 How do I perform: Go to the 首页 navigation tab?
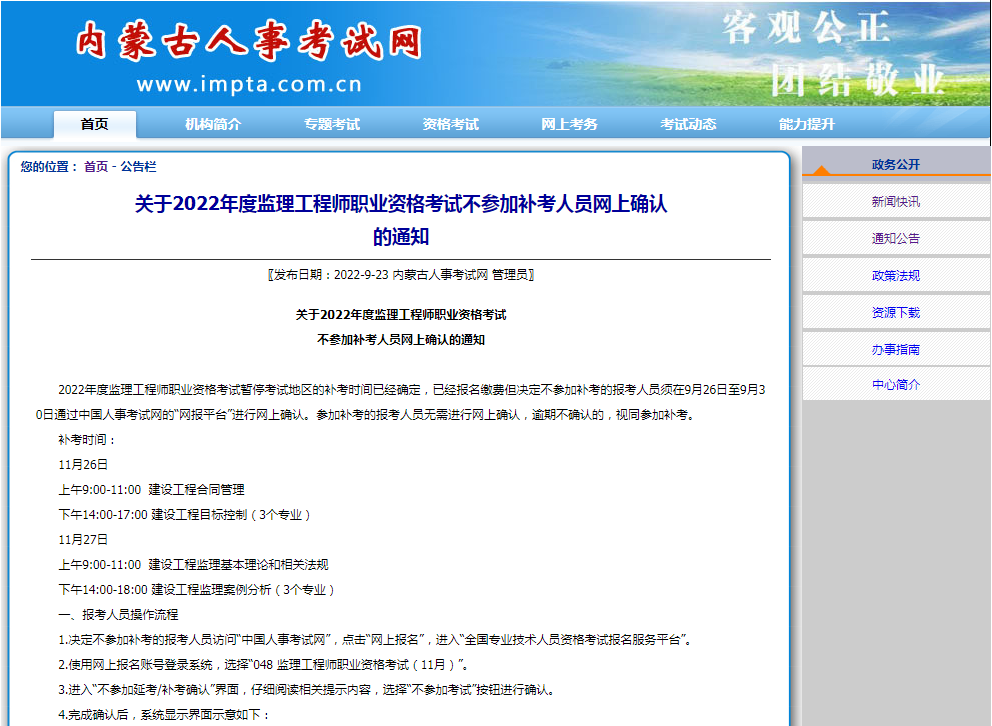pos(95,124)
